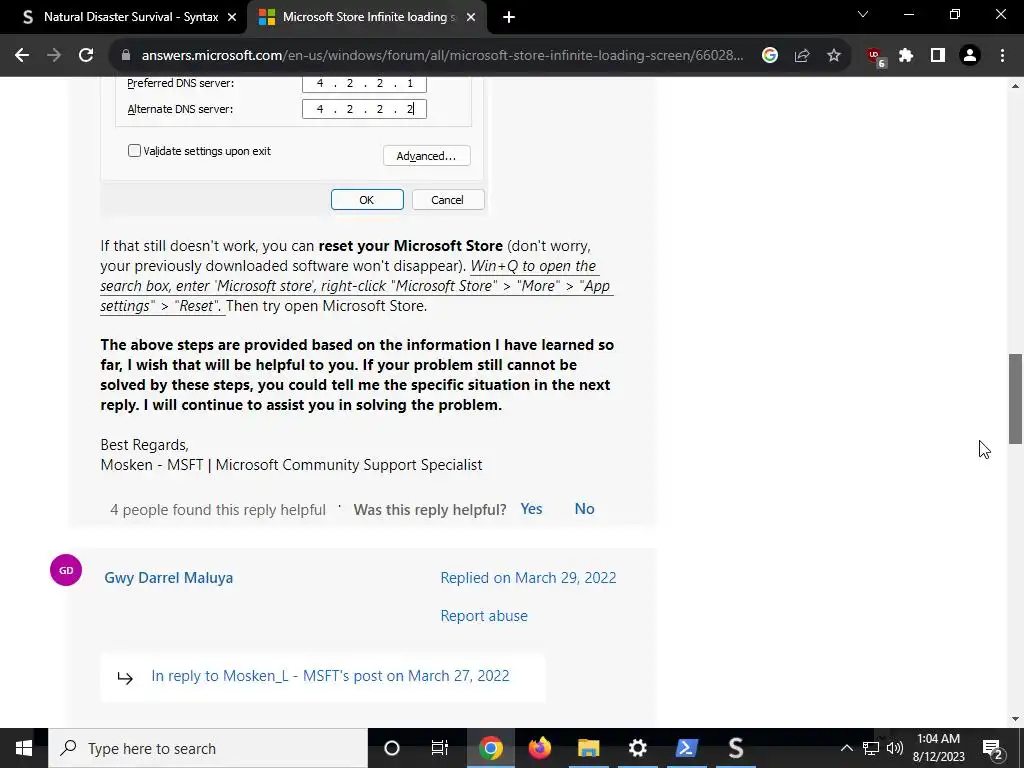The width and height of the screenshot is (1024, 768).
Task: Open the Windows Start menu
Action: pyautogui.click(x=24, y=748)
